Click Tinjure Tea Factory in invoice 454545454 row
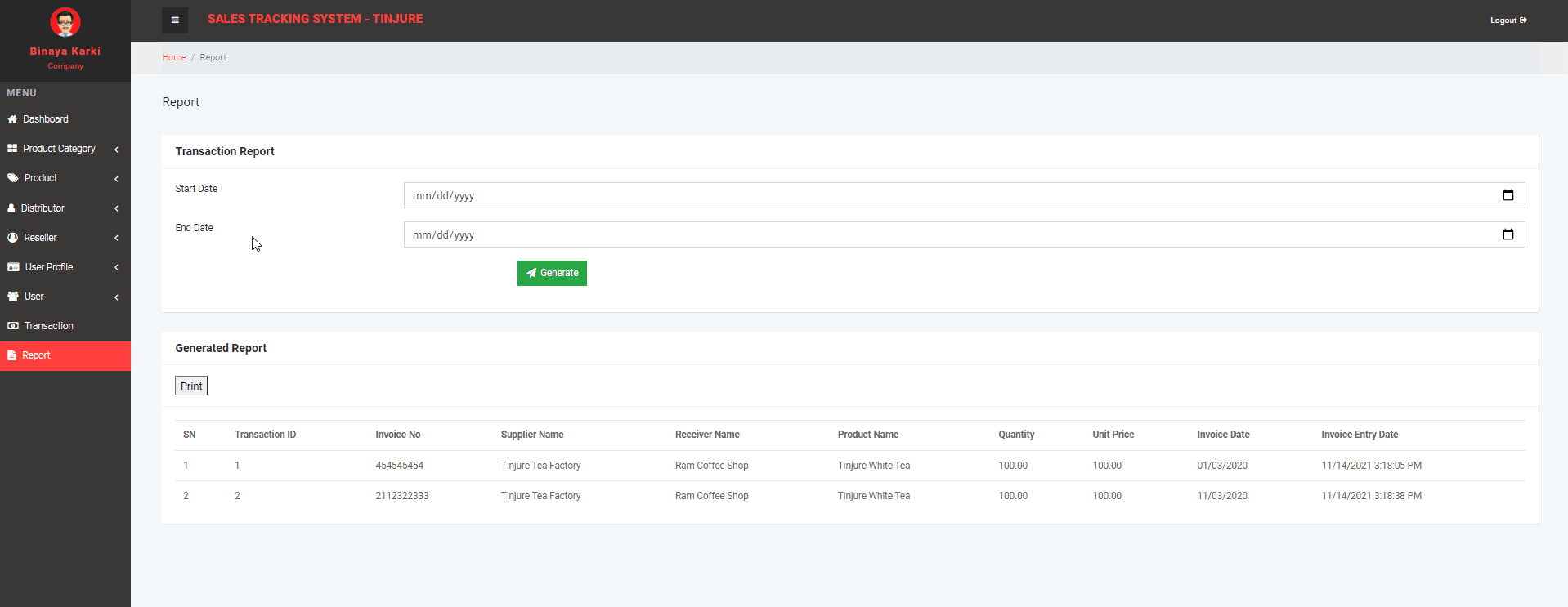 point(541,466)
